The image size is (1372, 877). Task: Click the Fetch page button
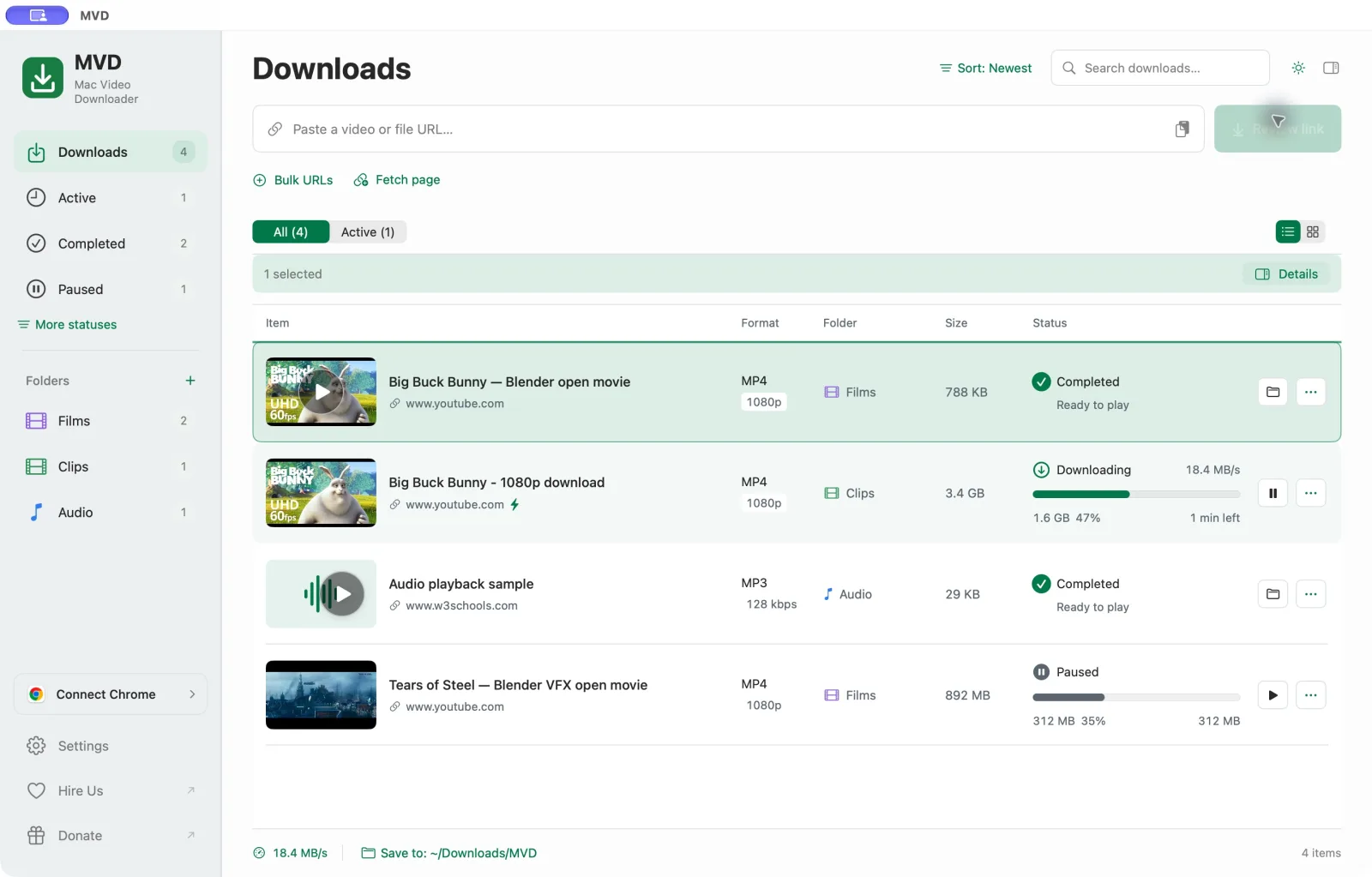point(397,180)
